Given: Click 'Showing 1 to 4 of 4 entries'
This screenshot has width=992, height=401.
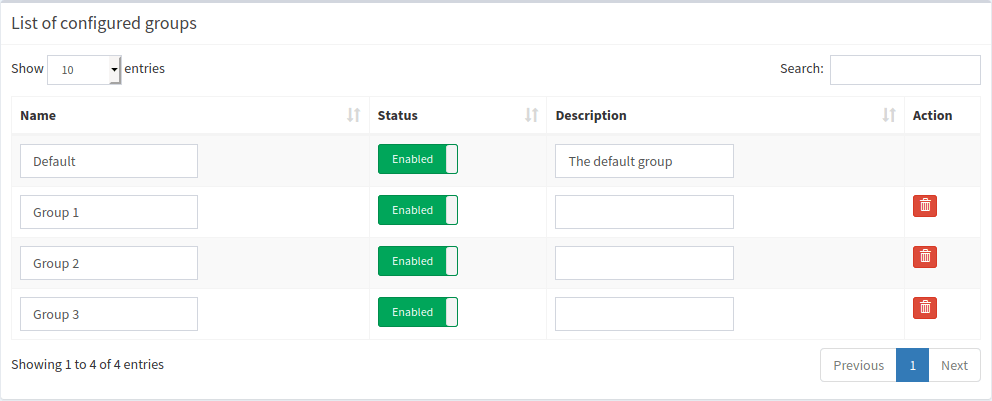Looking at the screenshot, I should tap(87, 364).
